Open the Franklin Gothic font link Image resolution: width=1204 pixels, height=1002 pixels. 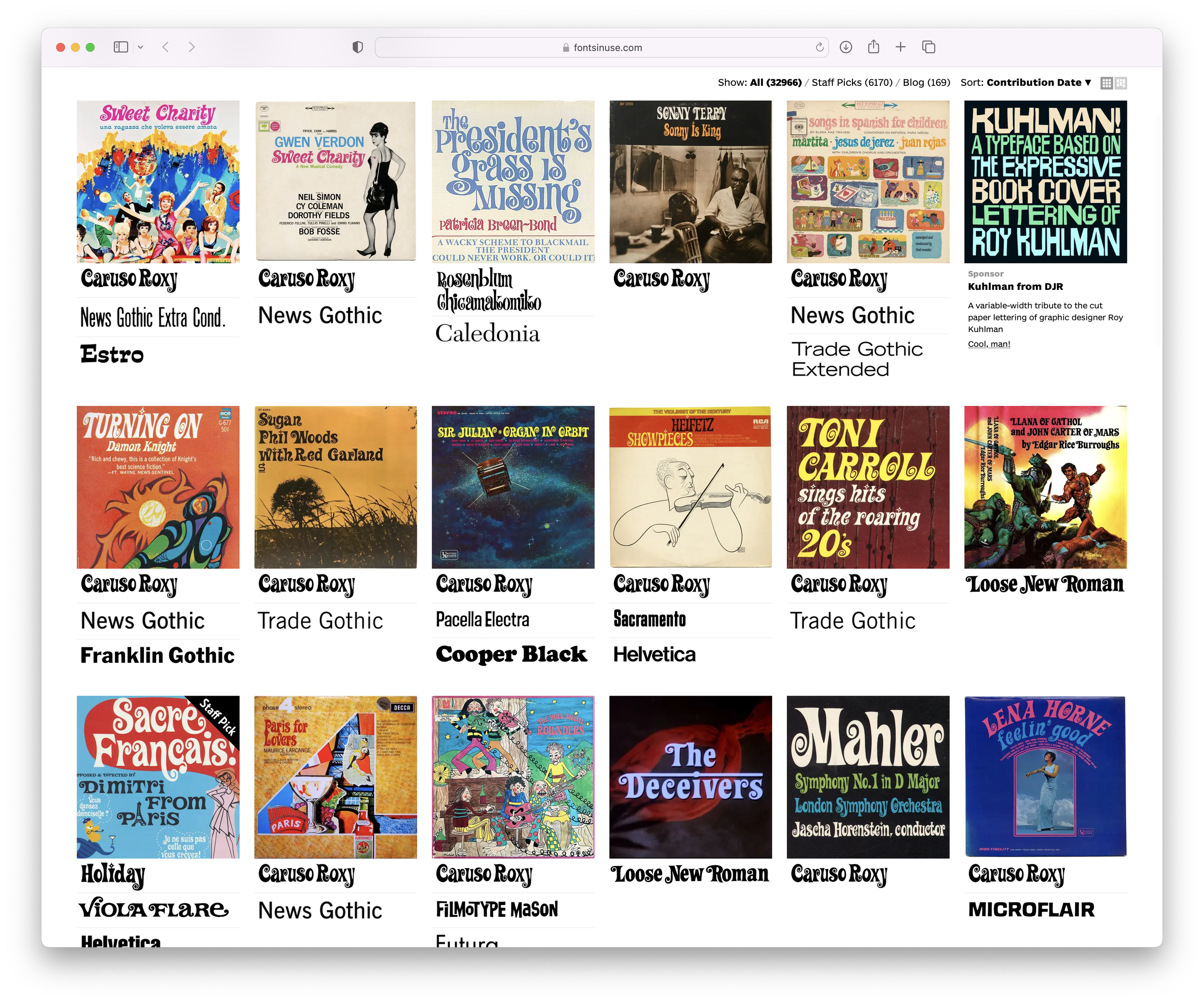click(x=158, y=655)
